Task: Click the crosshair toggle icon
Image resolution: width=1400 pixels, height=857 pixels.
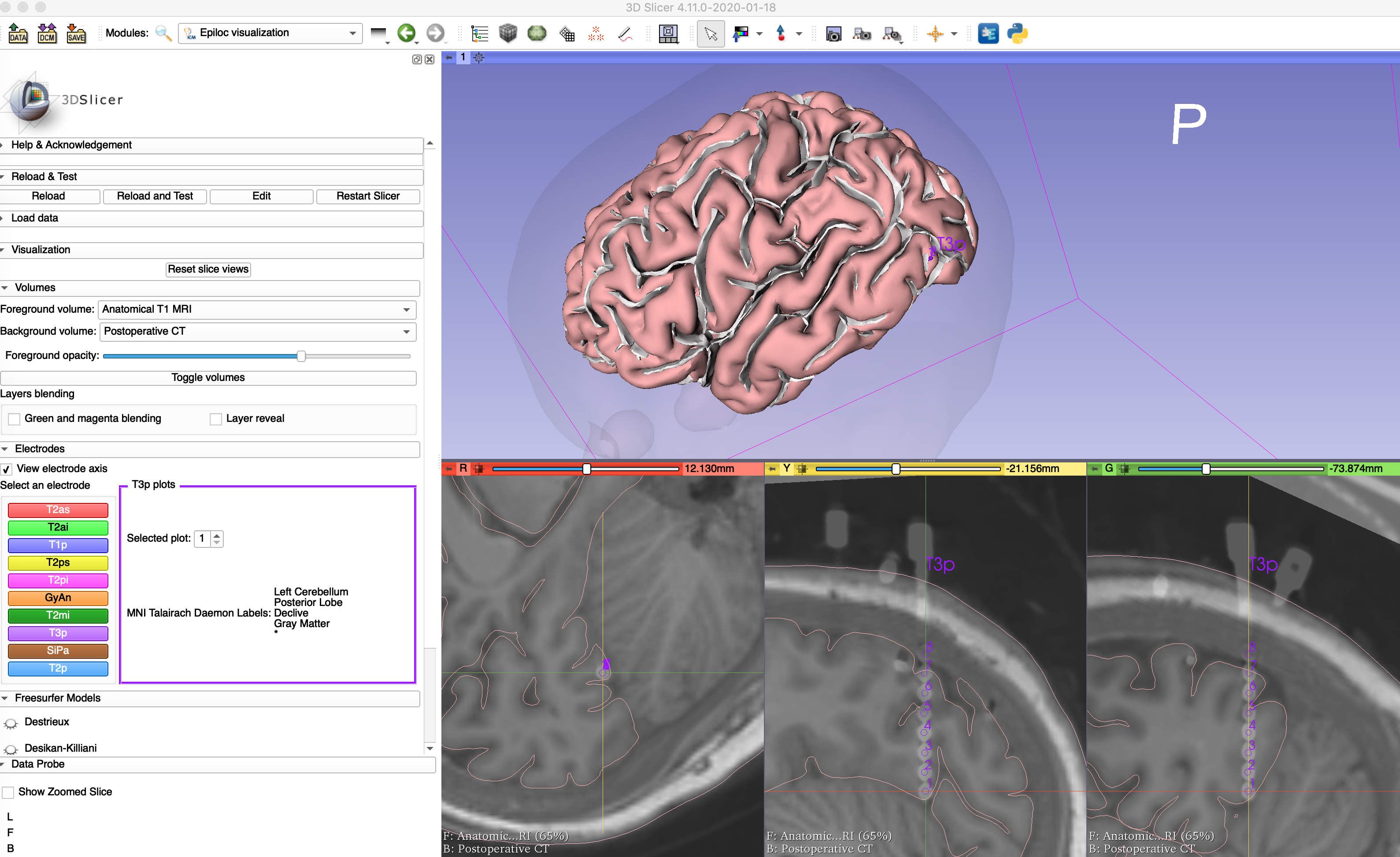Action: coord(937,33)
